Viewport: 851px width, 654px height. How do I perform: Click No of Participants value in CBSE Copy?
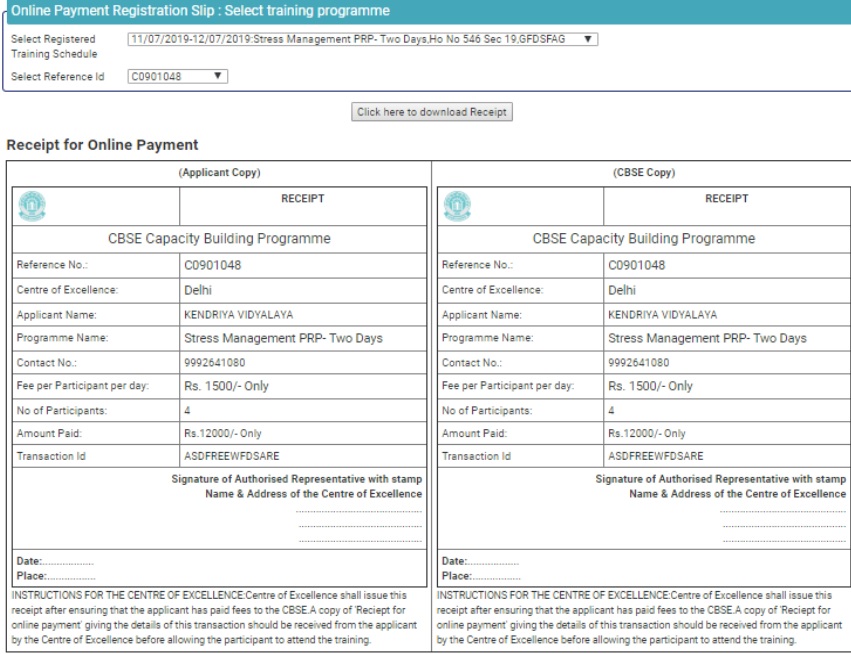pos(611,411)
